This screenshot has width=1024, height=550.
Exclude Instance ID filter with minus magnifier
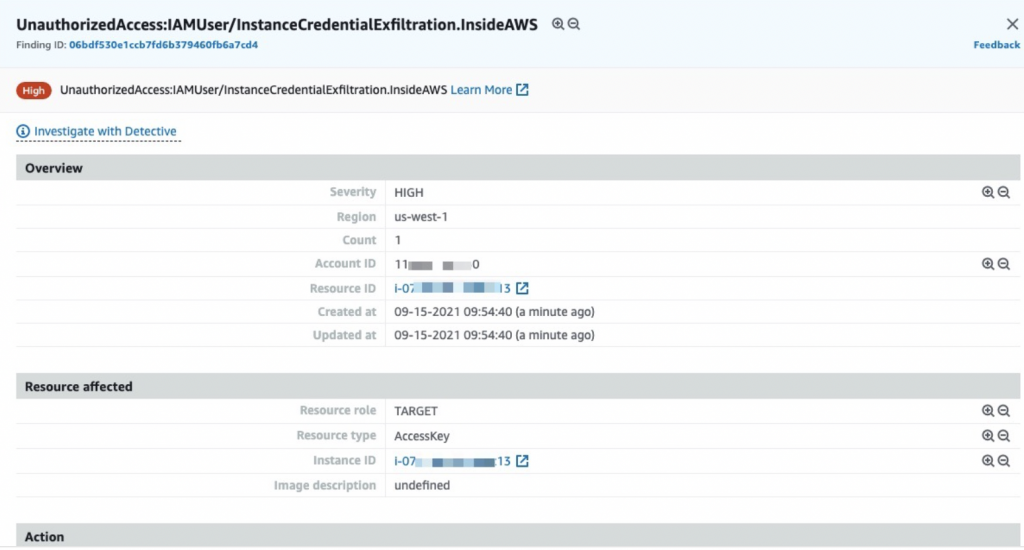click(1004, 461)
